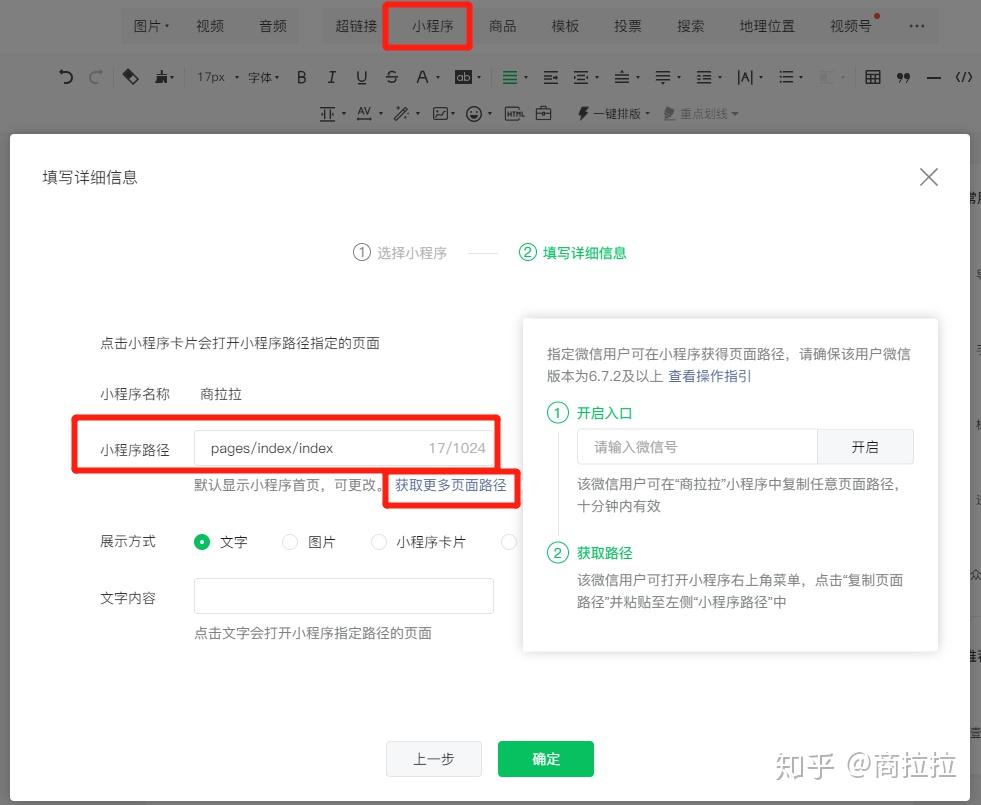Open emoji smiley picker
981x805 pixels.
click(474, 113)
